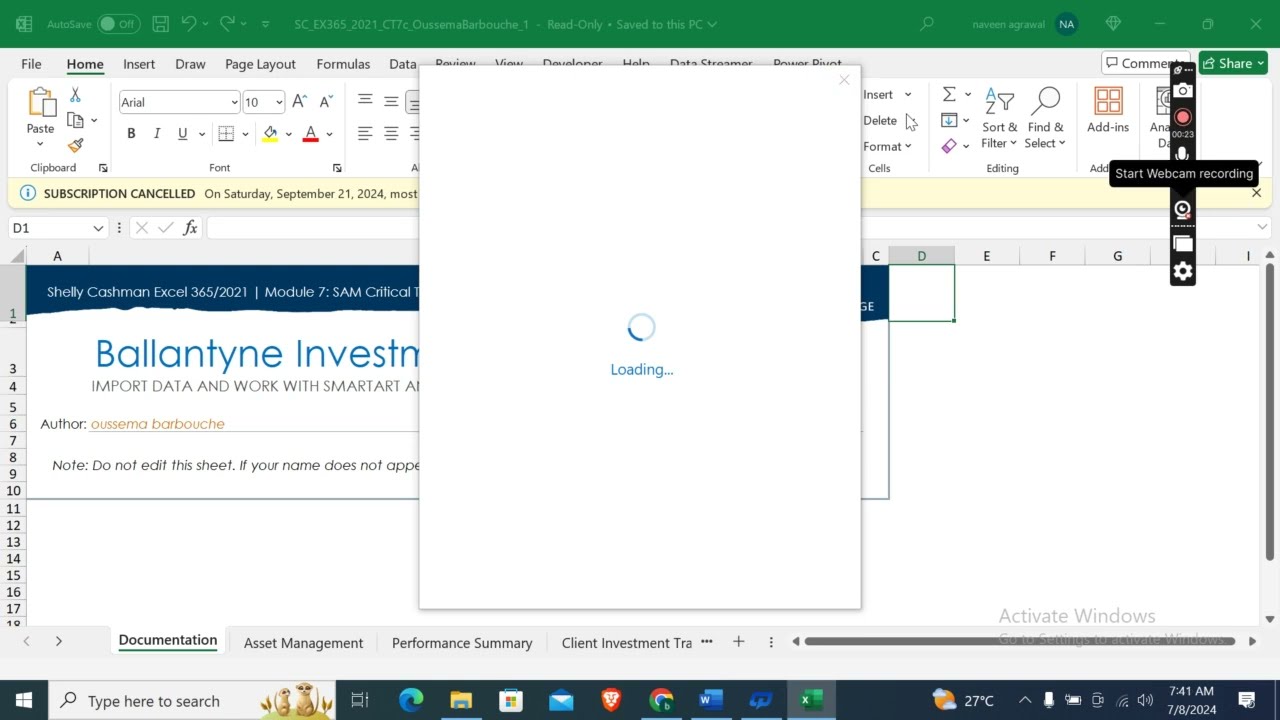Screen dimensions: 1280x720
Task: Open the fill color dropdown arrow
Action: (289, 134)
